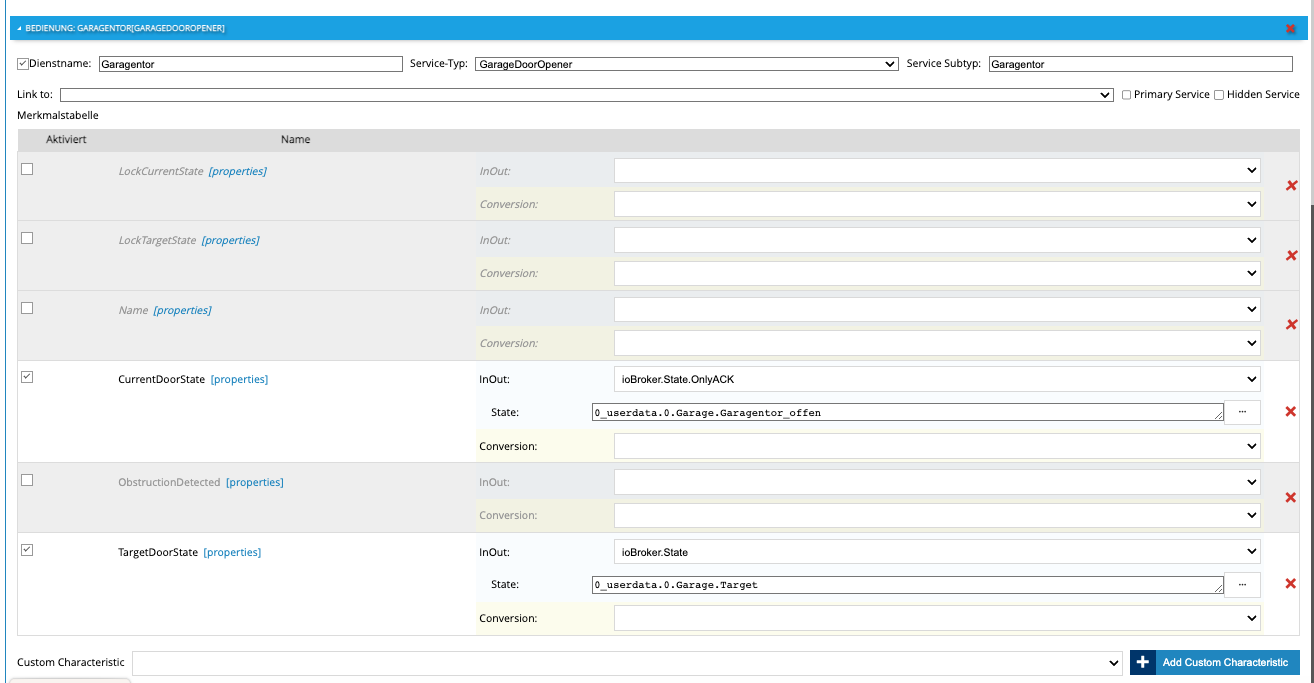The height and width of the screenshot is (683, 1314).
Task: Open LockCurrentState properties link
Action: point(237,171)
